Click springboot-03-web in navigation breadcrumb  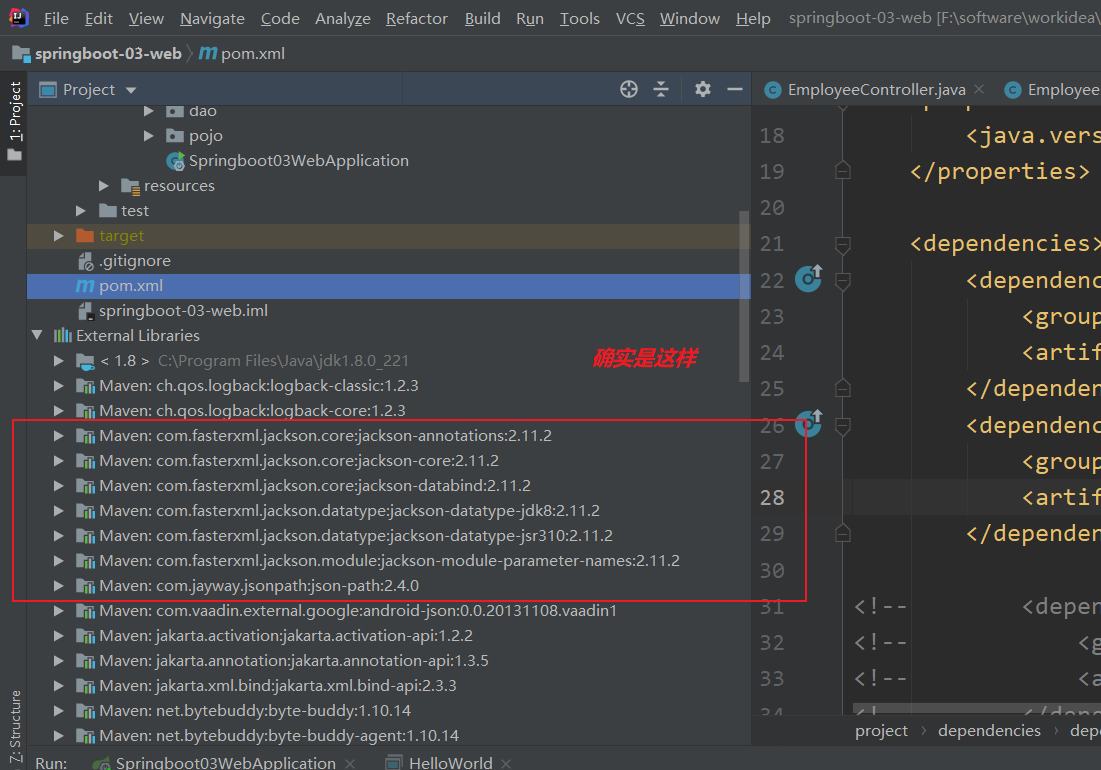[108, 53]
